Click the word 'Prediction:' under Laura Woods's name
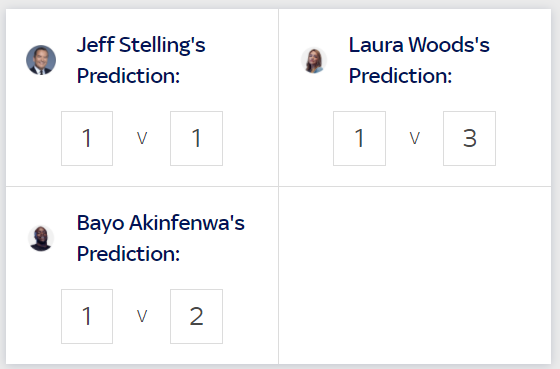The image size is (560, 369). [x=400, y=76]
